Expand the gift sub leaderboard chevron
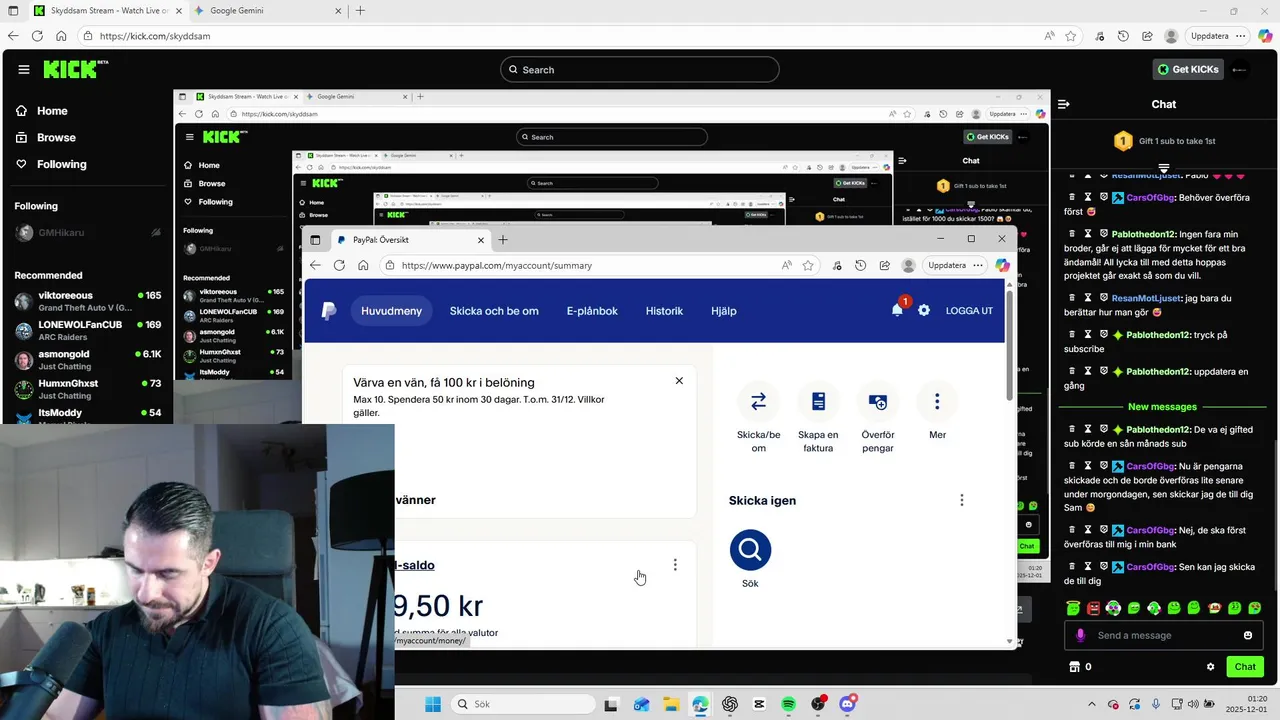This screenshot has width=1280, height=720. 1164,168
